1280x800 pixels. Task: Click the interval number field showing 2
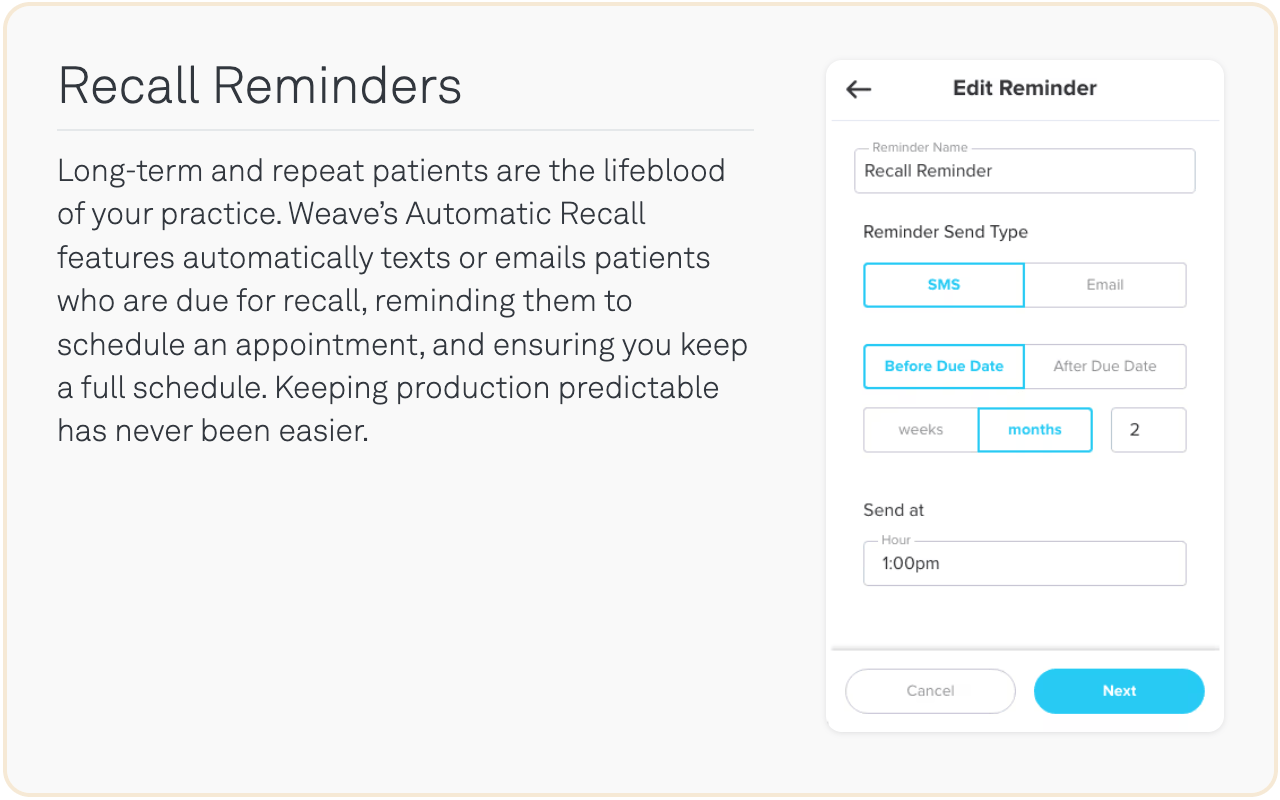click(1148, 430)
